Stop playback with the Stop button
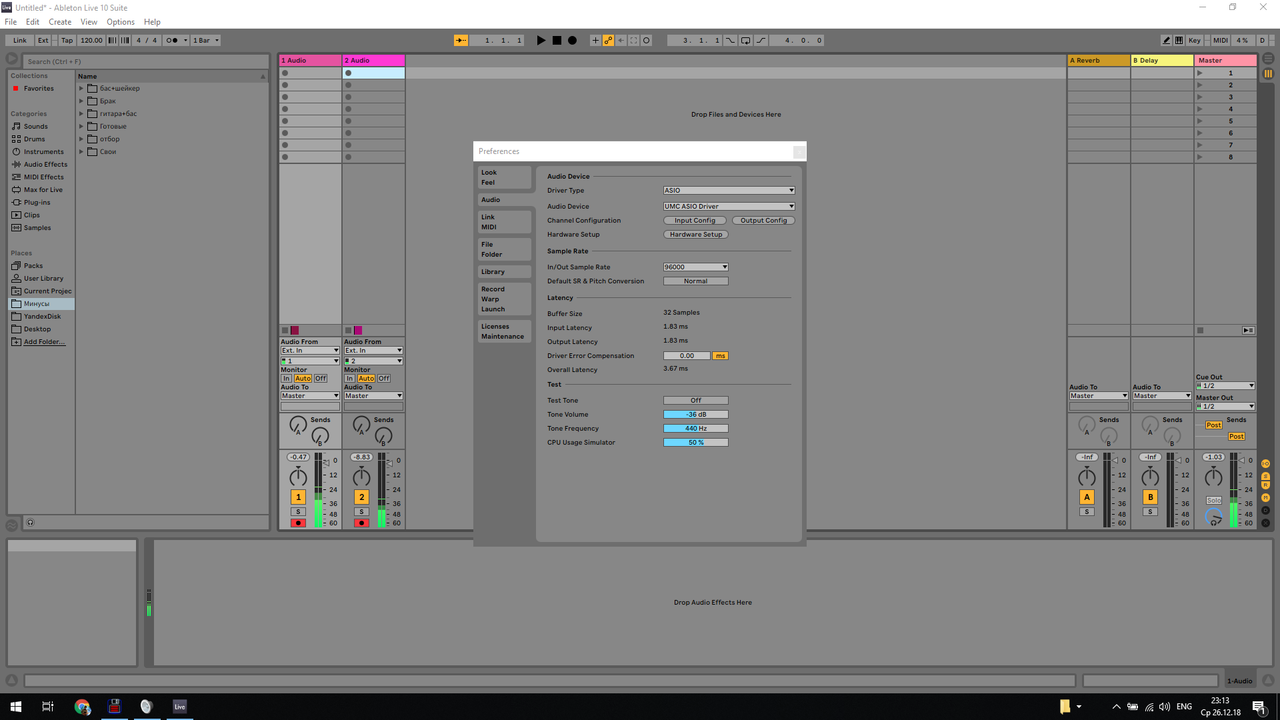1280x720 pixels. coord(557,40)
